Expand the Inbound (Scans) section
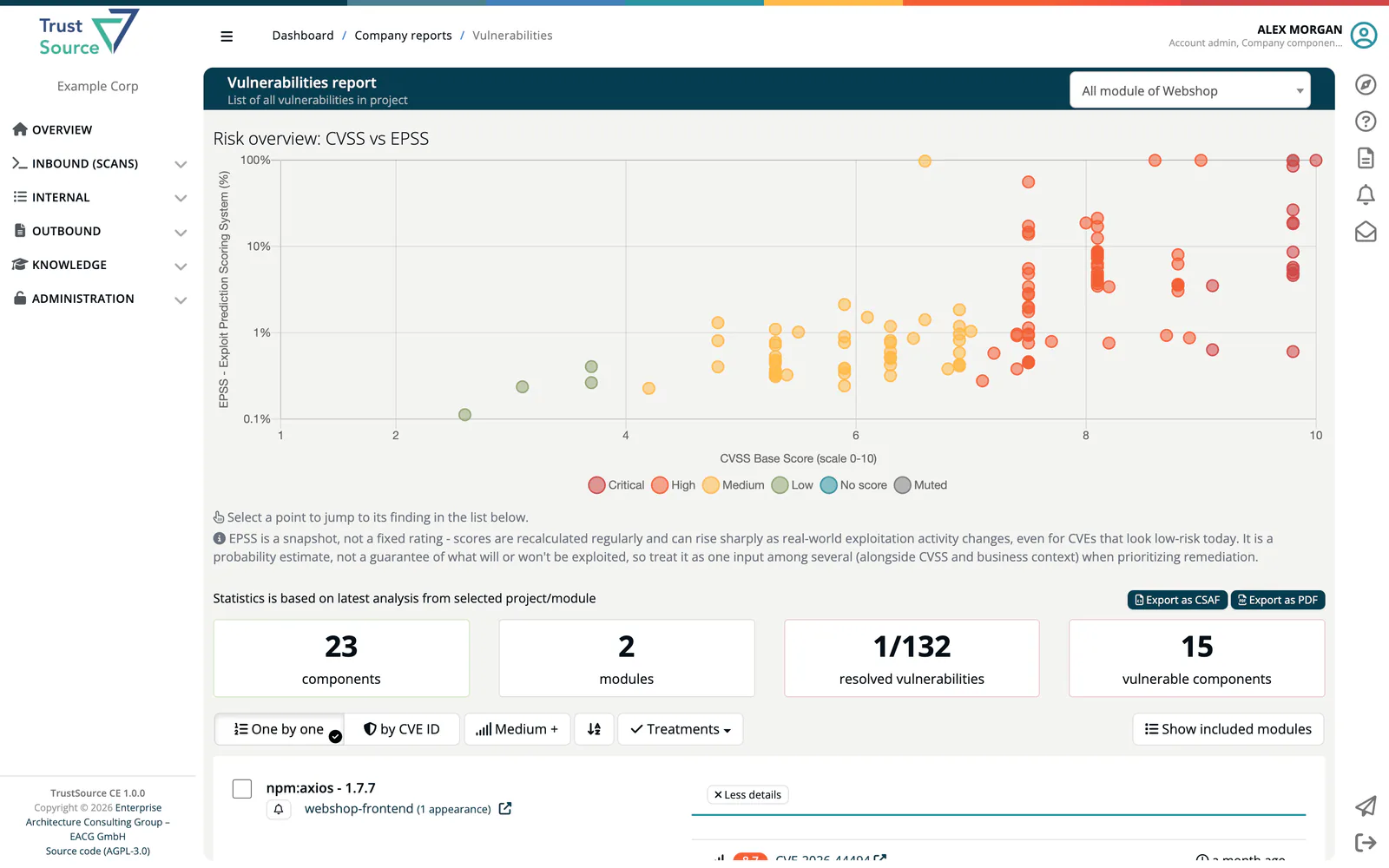 coord(100,164)
